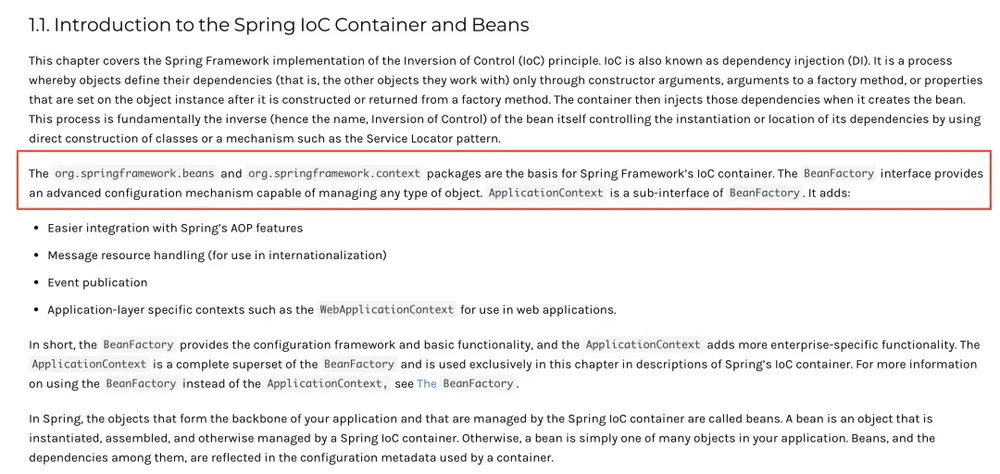The height and width of the screenshot is (474, 1000).
Task: Click the "Application-layer specific contexts" bullet text
Action: (x=332, y=310)
